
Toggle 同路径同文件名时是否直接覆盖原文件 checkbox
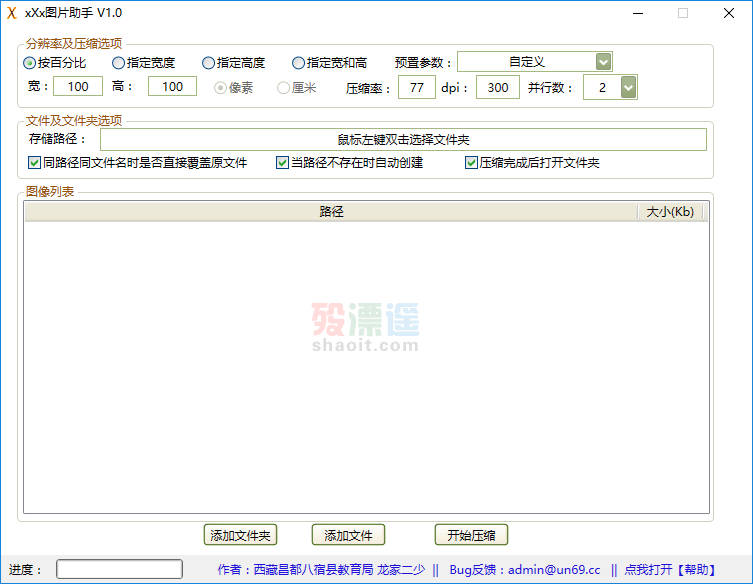coord(137,163)
